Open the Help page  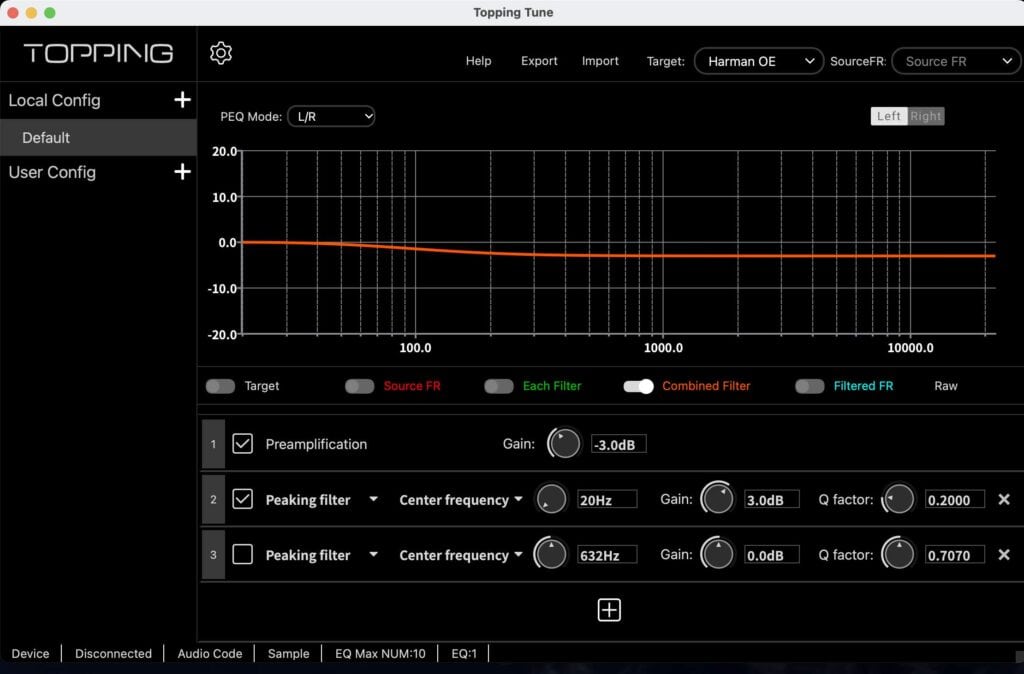pos(478,60)
